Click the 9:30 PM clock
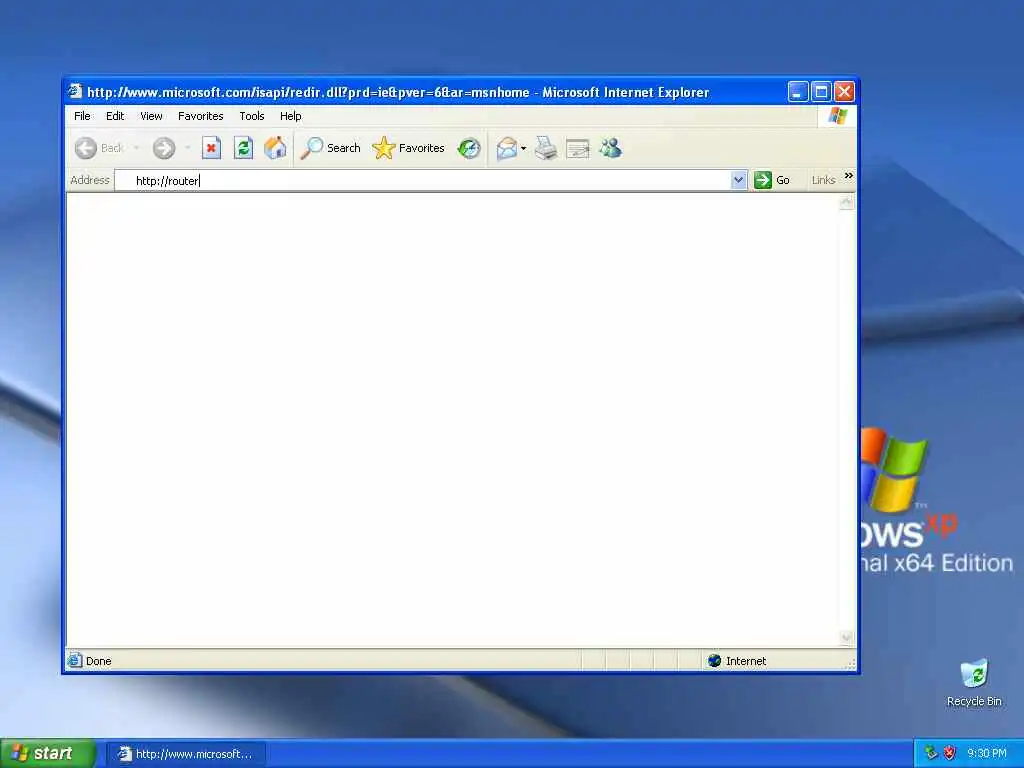The height and width of the screenshot is (768, 1024). click(x=987, y=753)
